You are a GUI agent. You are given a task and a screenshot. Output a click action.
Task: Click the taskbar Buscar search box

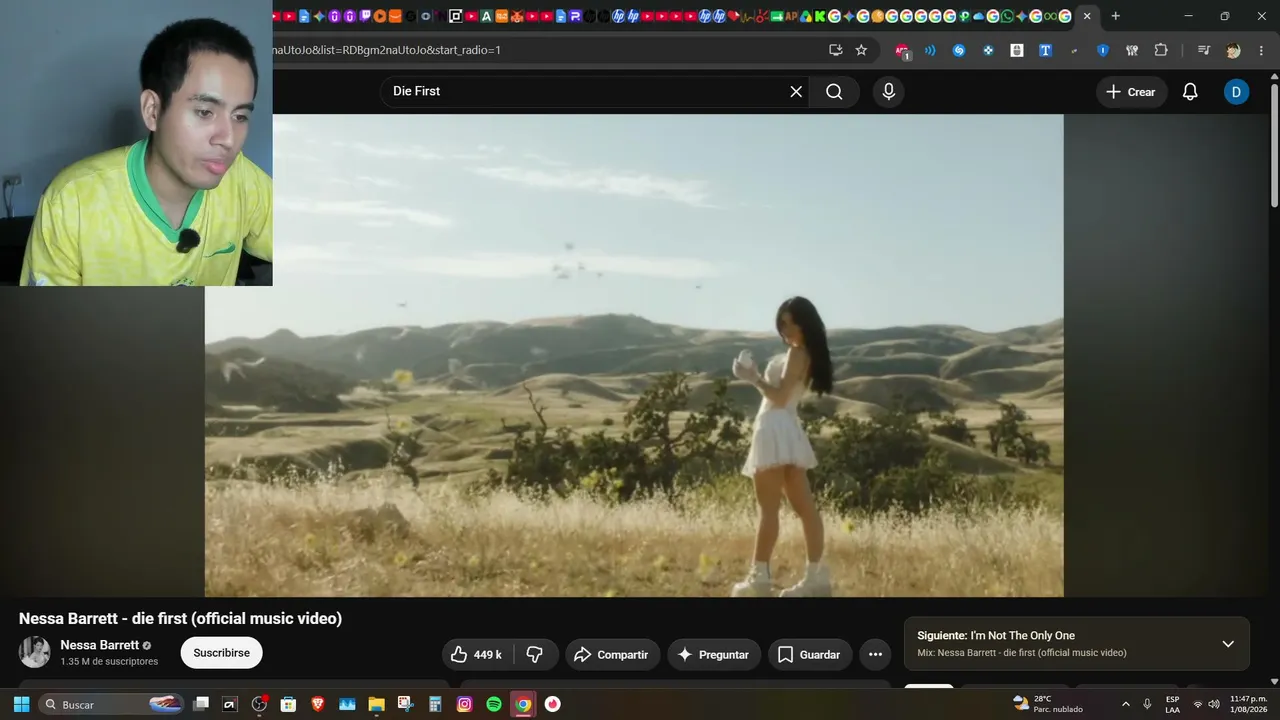(x=112, y=704)
